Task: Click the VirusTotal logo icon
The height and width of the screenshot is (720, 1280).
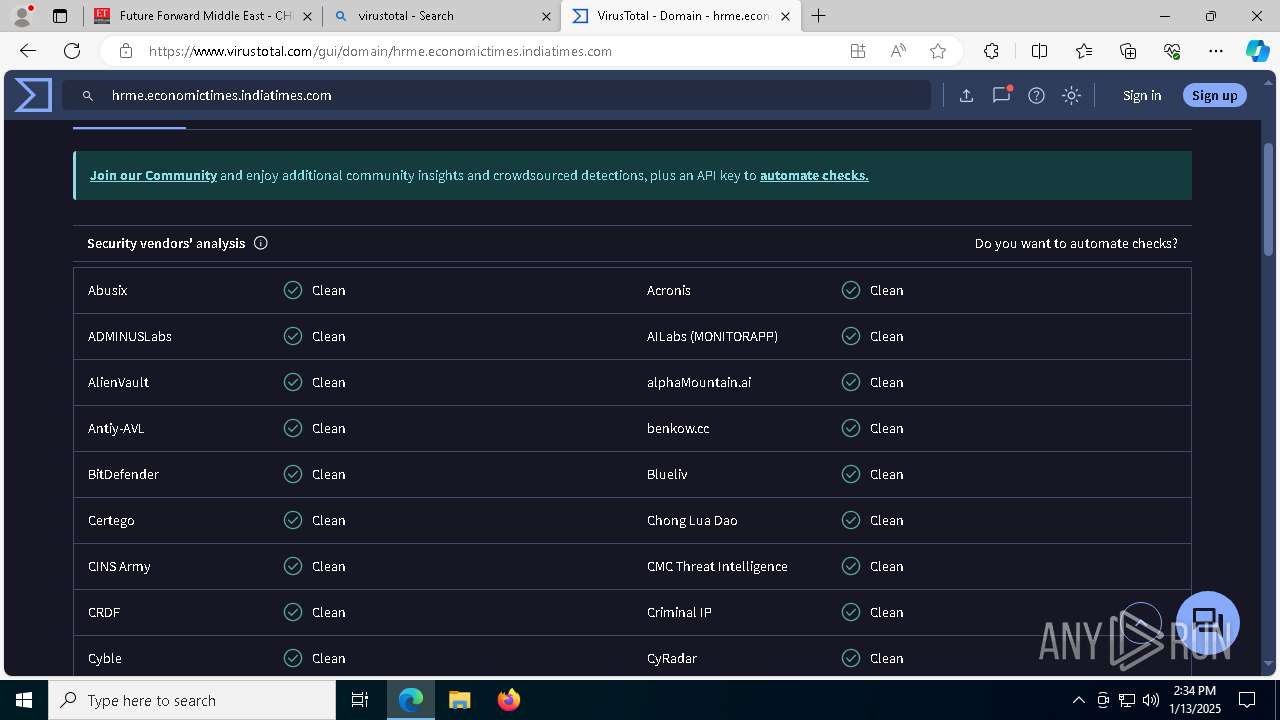Action: [33, 95]
